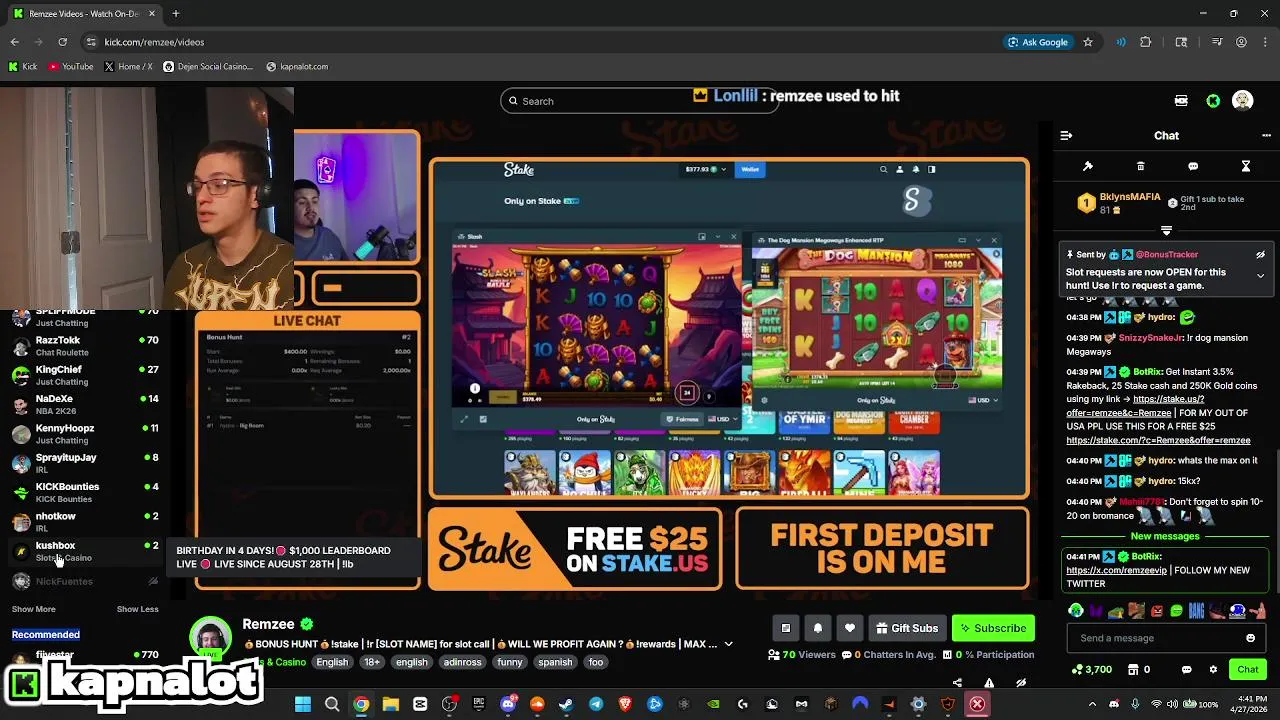Click the English tag
The image size is (1280, 720).
click(332, 662)
